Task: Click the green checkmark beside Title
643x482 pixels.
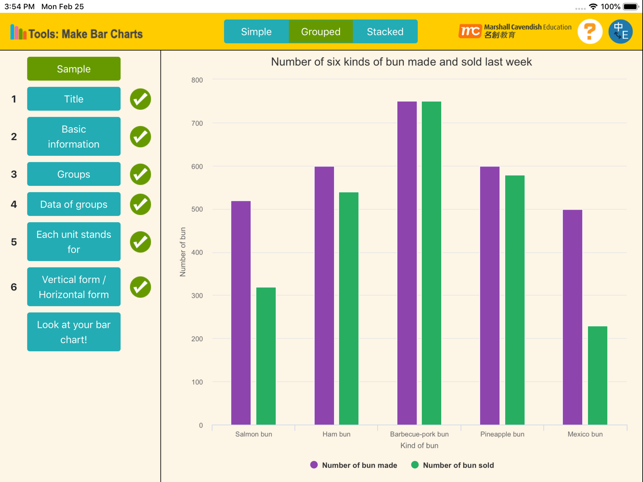Action: point(140,99)
